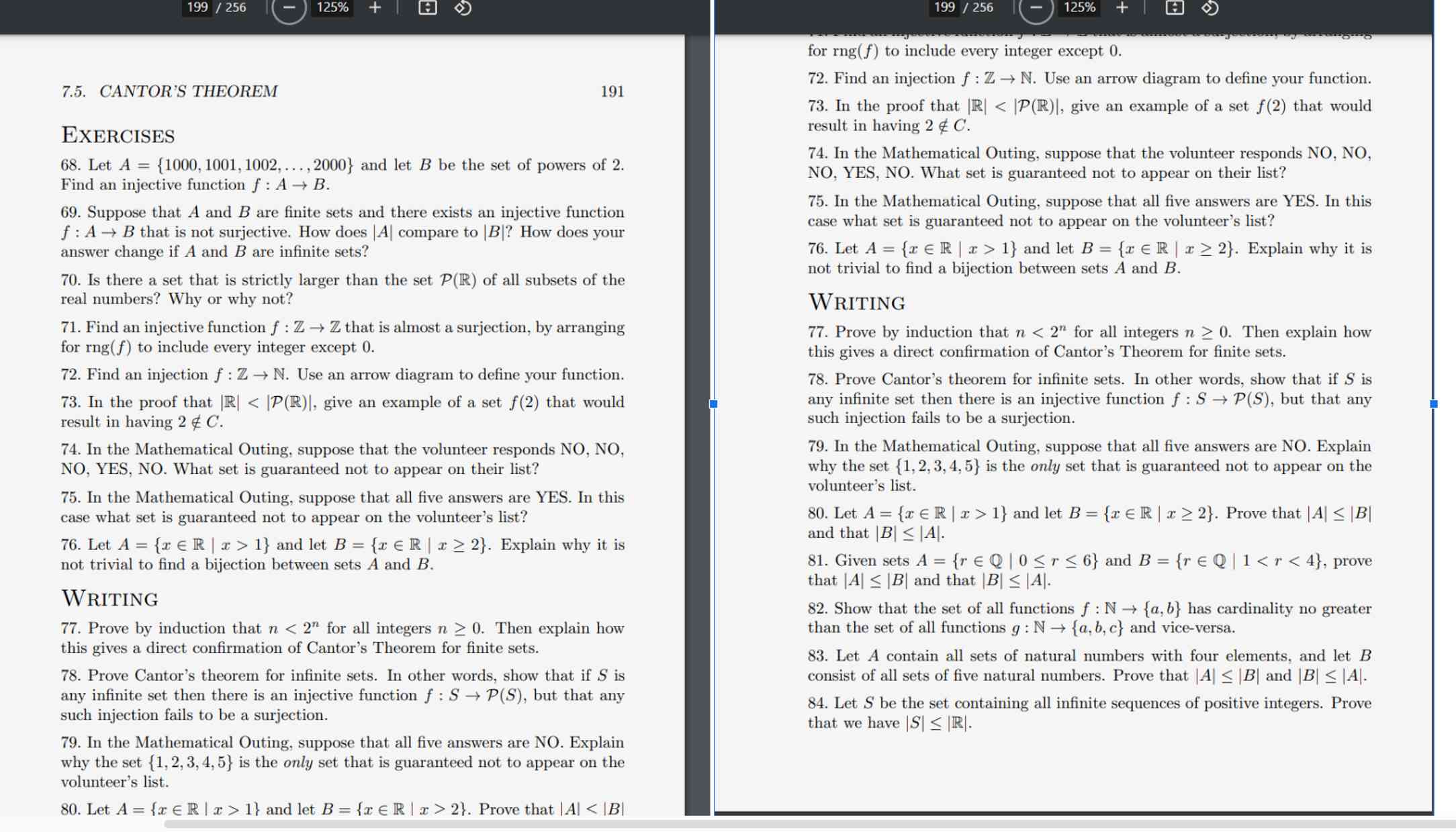1456x832 pixels.
Task: Click '7.5. CANTOR'S THEOREM' page header
Action: [169, 91]
